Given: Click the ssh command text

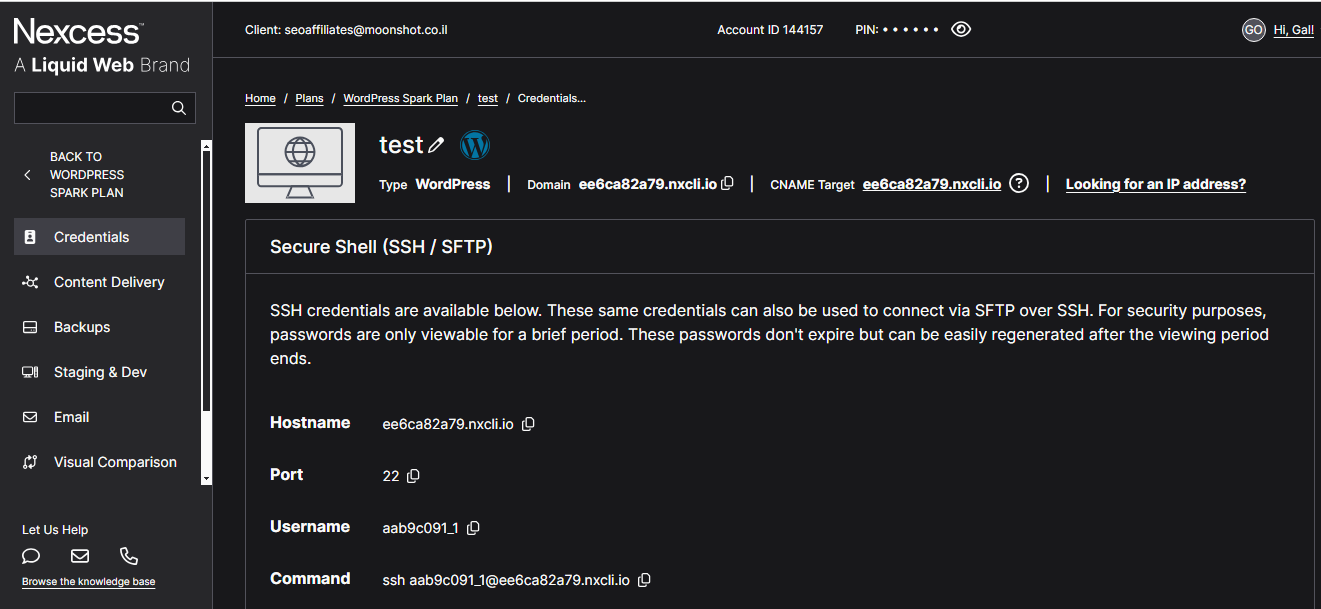Looking at the screenshot, I should pos(506,580).
